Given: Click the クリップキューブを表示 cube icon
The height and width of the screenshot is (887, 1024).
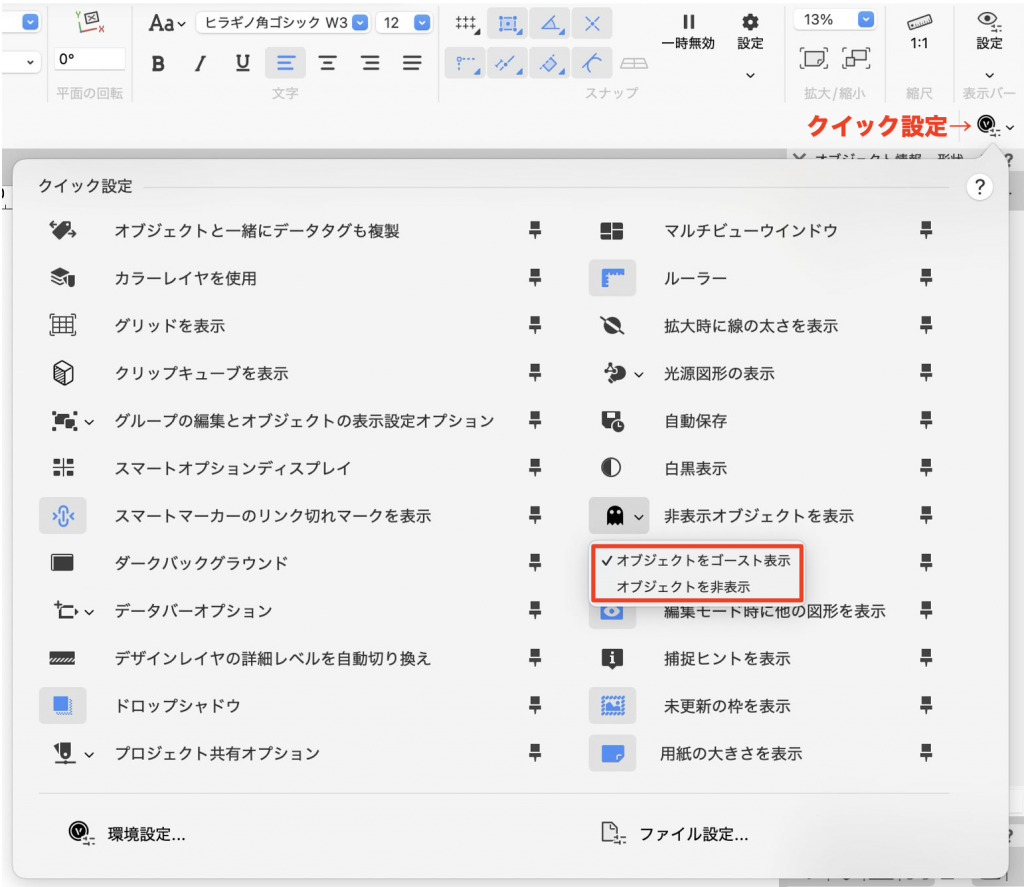Looking at the screenshot, I should [63, 373].
